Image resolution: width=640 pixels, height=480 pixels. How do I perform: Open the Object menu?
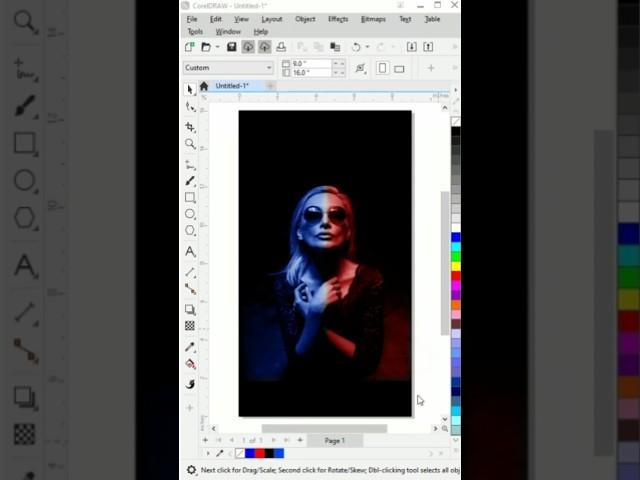pyautogui.click(x=305, y=19)
